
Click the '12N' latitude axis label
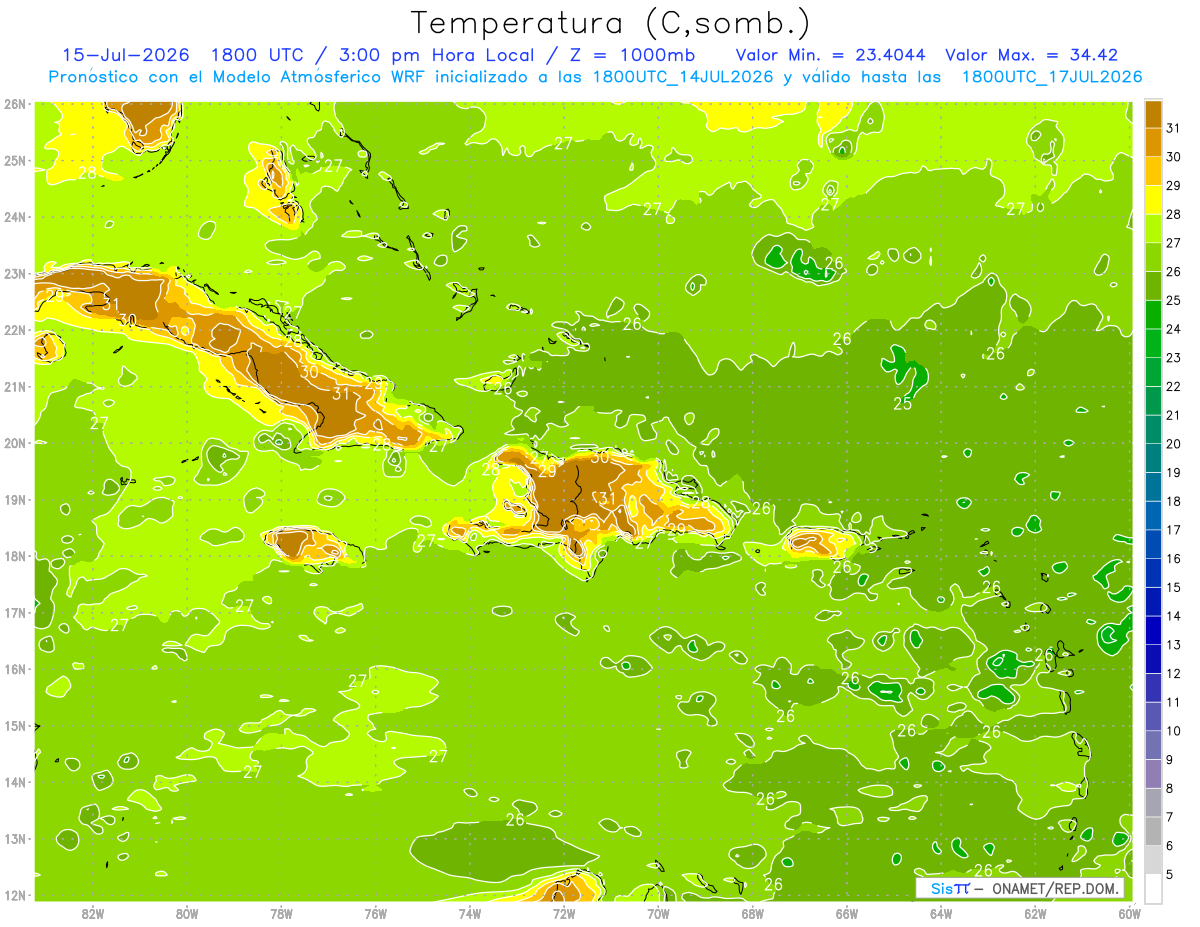point(15,895)
